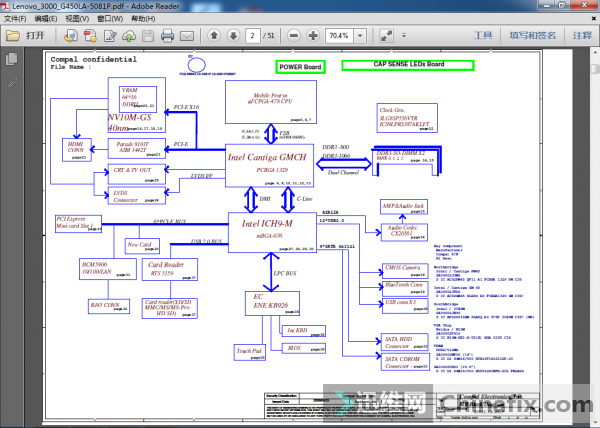This screenshot has height=428, width=600.
Task: Click the convert PDF icon
Action: [90, 36]
